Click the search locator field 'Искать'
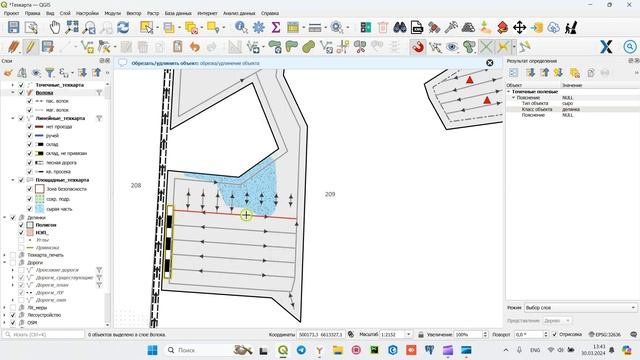Screen dimensions: 640x360 point(43,334)
